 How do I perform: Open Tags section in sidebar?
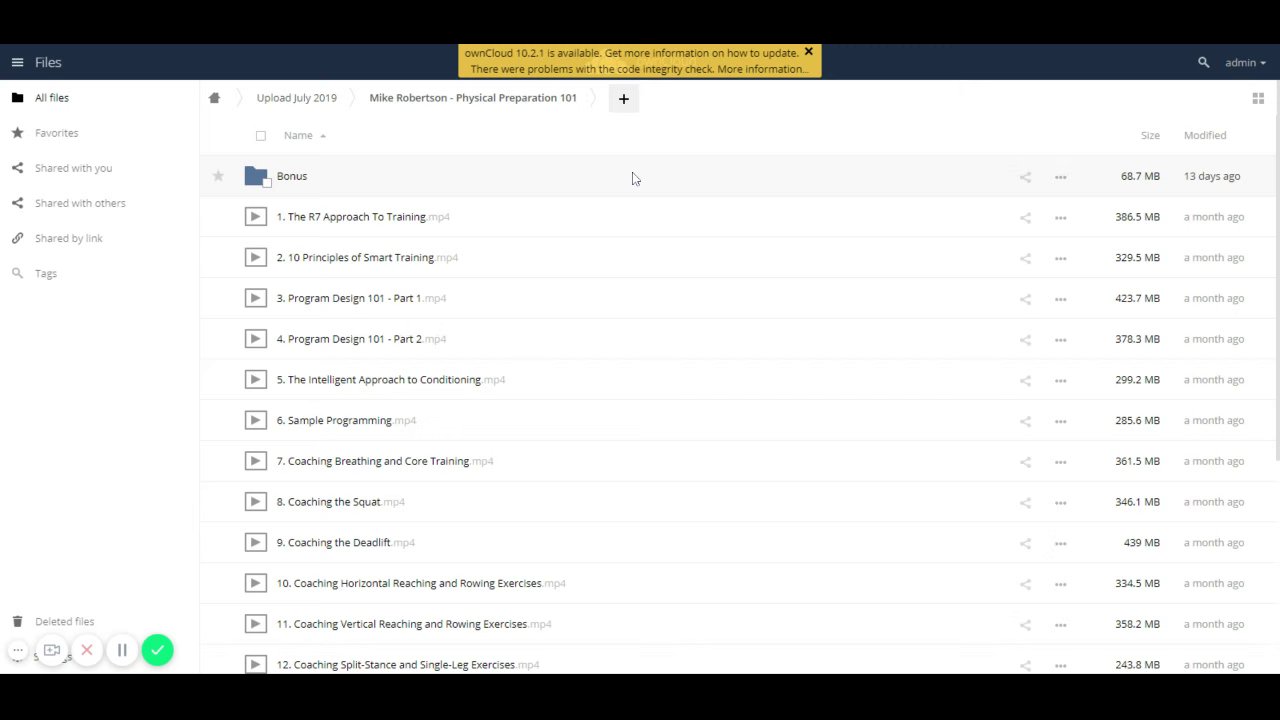pyautogui.click(x=46, y=273)
